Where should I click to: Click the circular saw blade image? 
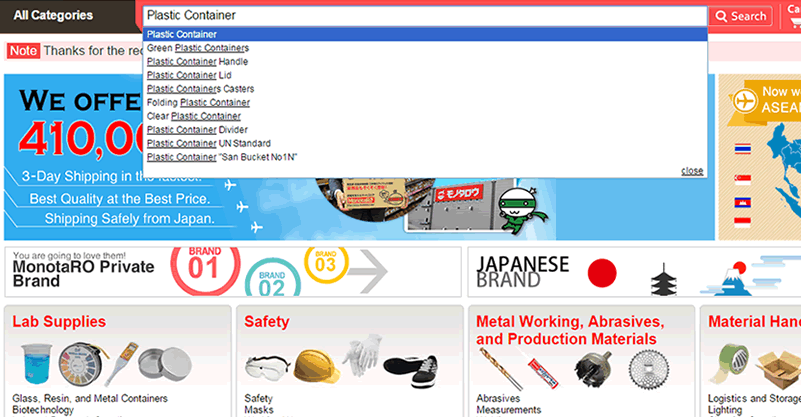click(649, 369)
